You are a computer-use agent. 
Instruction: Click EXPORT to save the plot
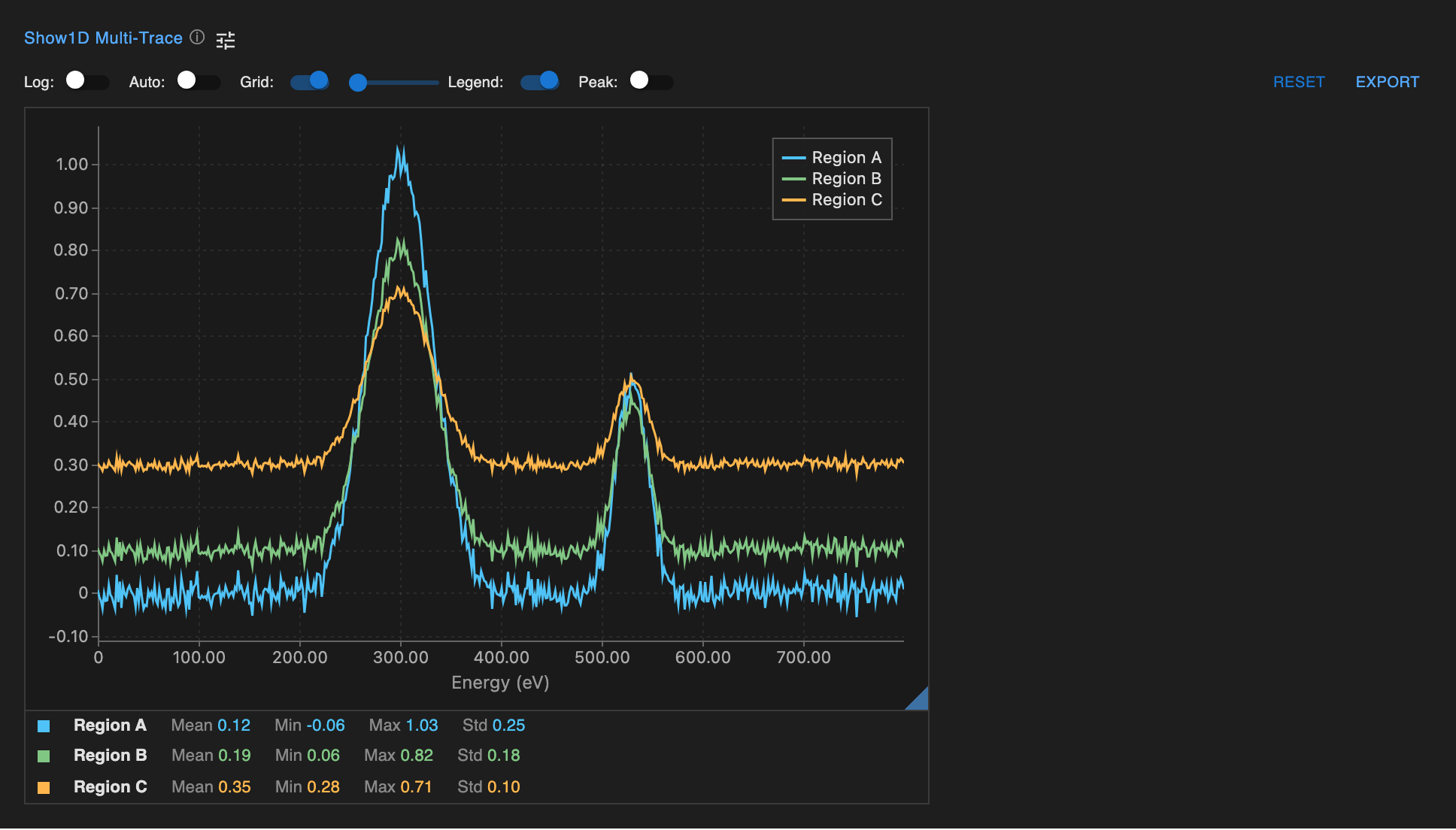pyautogui.click(x=1388, y=81)
